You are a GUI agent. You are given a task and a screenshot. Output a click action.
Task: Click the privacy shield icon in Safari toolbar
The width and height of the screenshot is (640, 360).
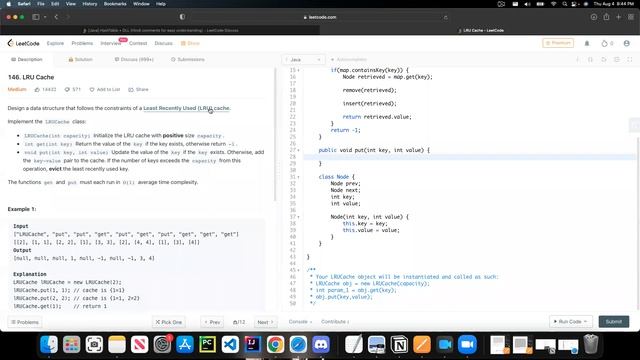(x=182, y=17)
